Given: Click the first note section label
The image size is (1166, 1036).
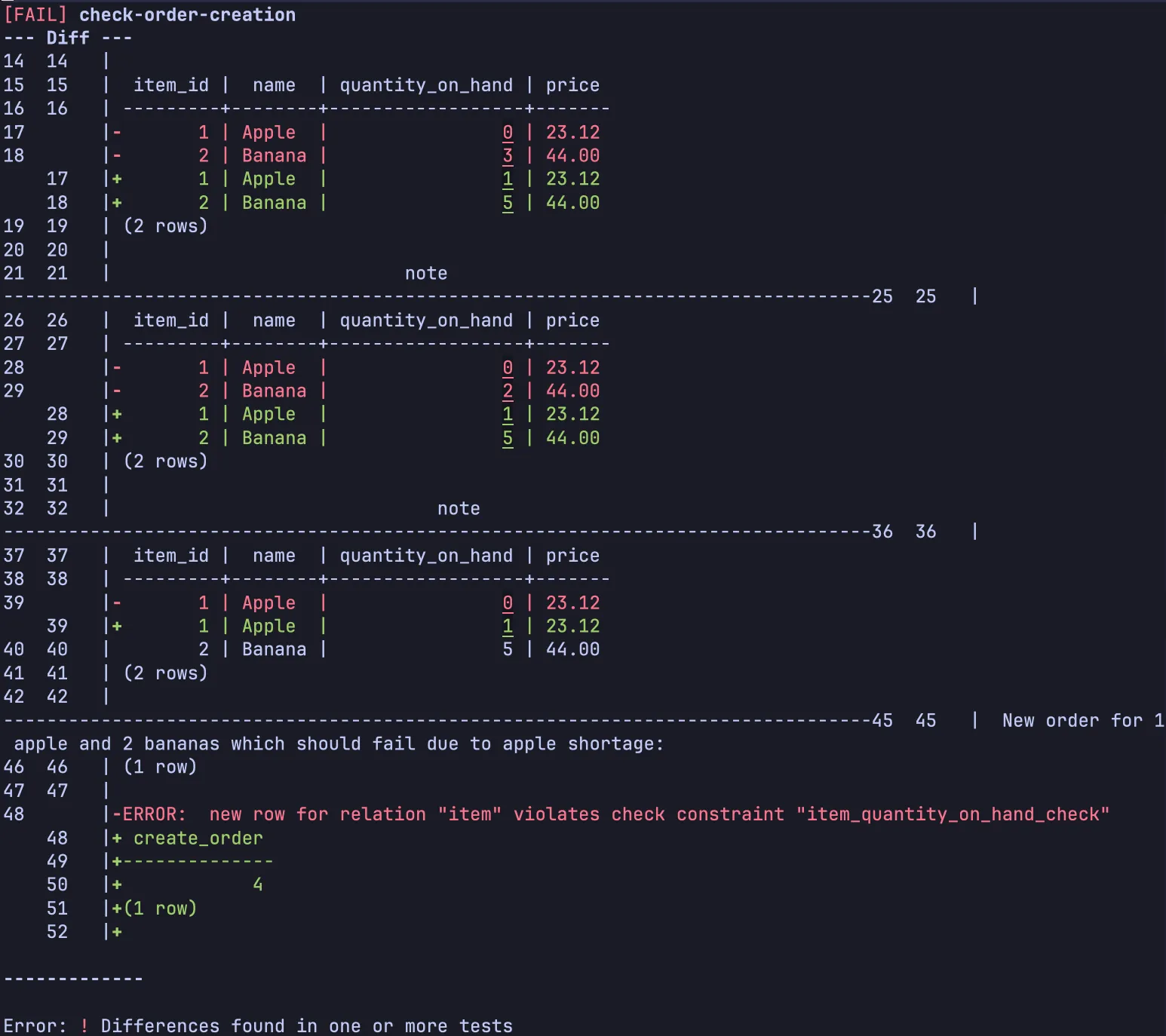Looking at the screenshot, I should [x=425, y=273].
